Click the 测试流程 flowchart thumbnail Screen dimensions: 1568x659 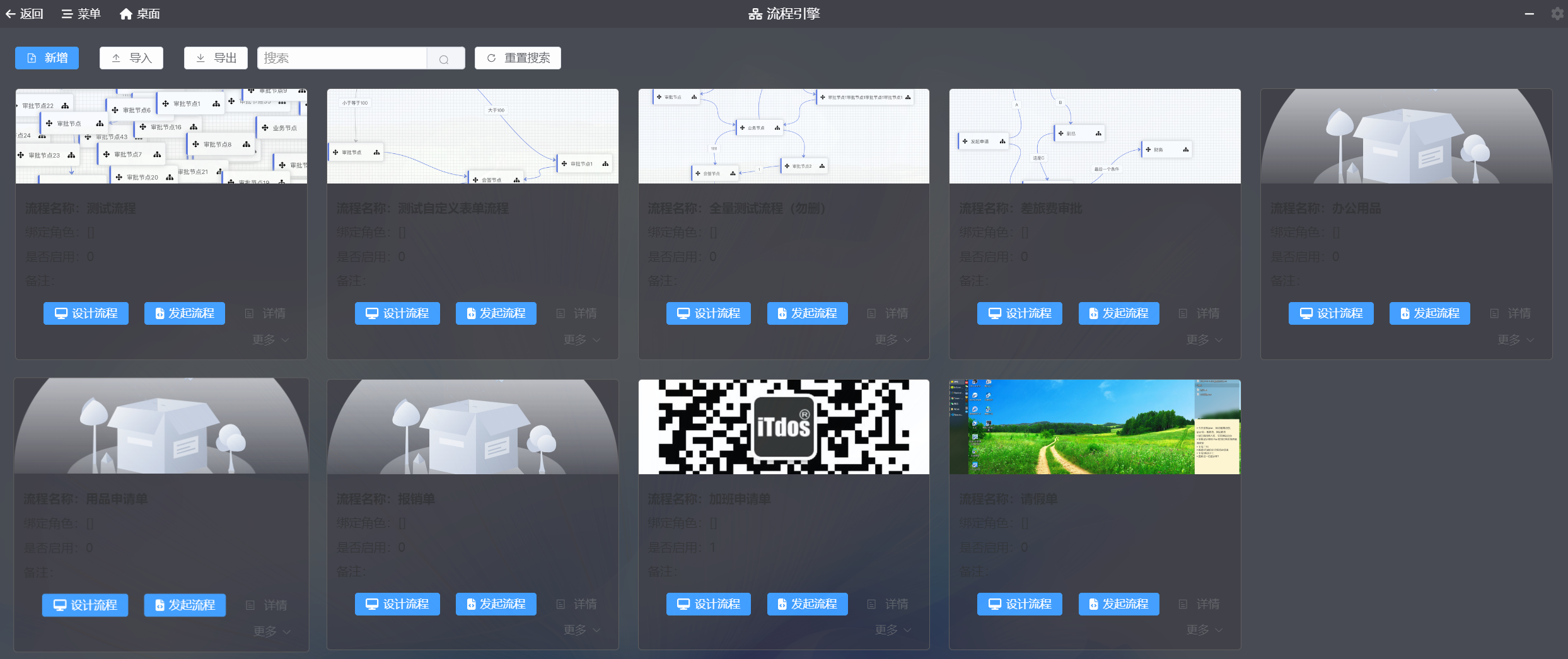161,136
